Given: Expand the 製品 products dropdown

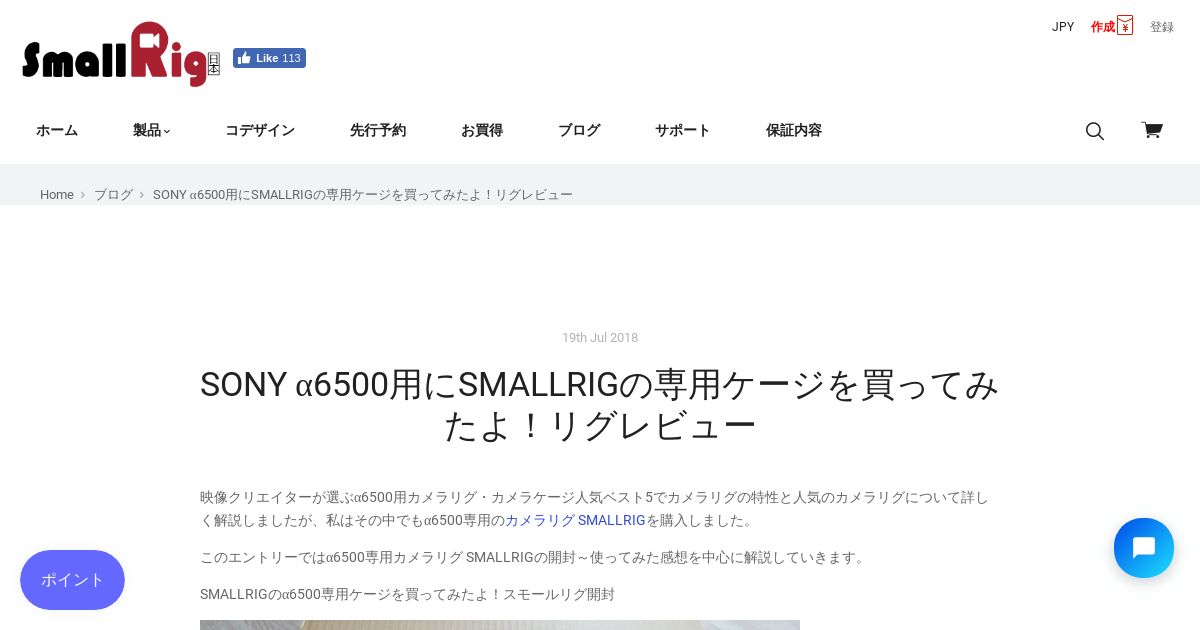Looking at the screenshot, I should (x=152, y=130).
